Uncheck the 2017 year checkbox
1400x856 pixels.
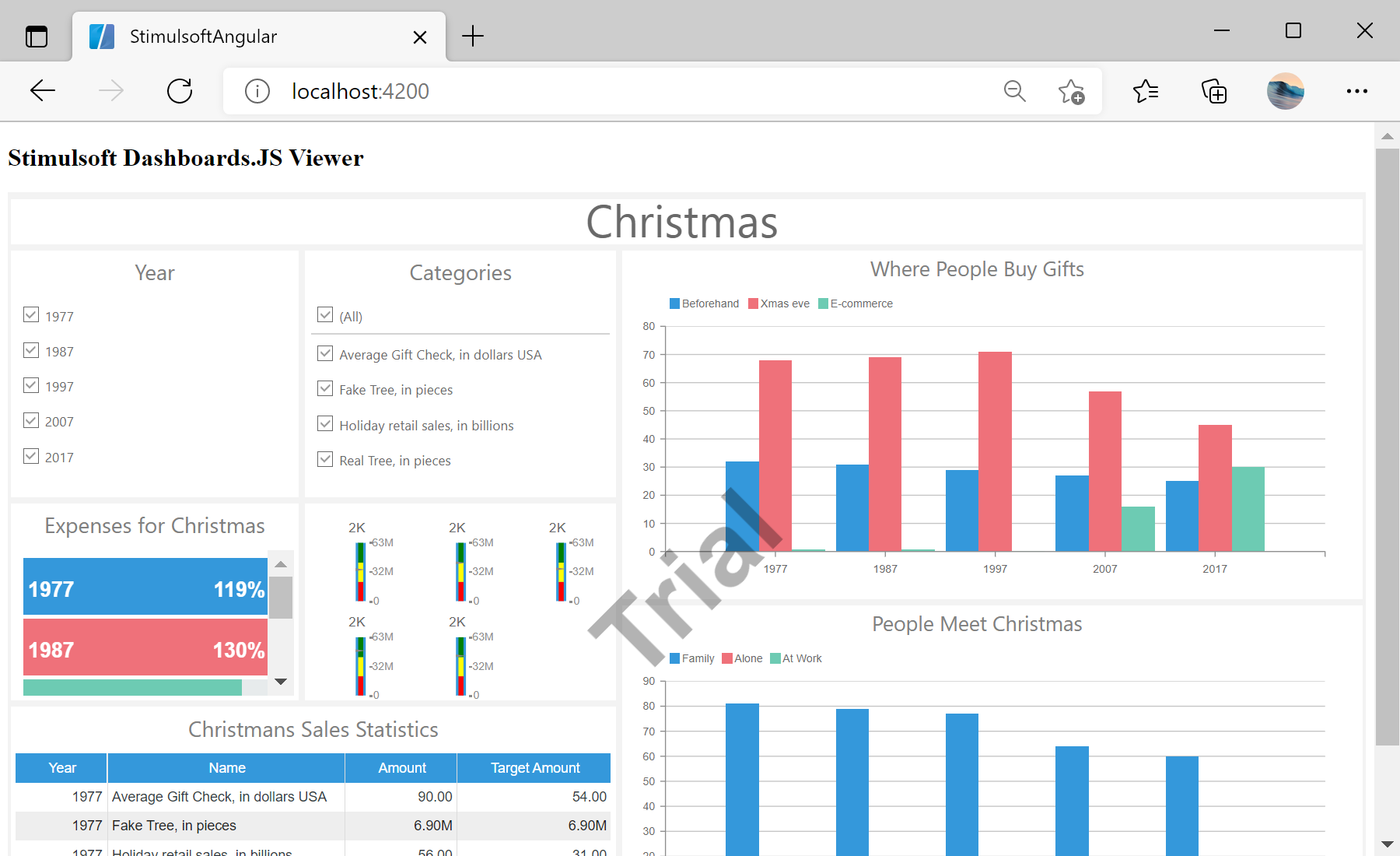point(31,456)
